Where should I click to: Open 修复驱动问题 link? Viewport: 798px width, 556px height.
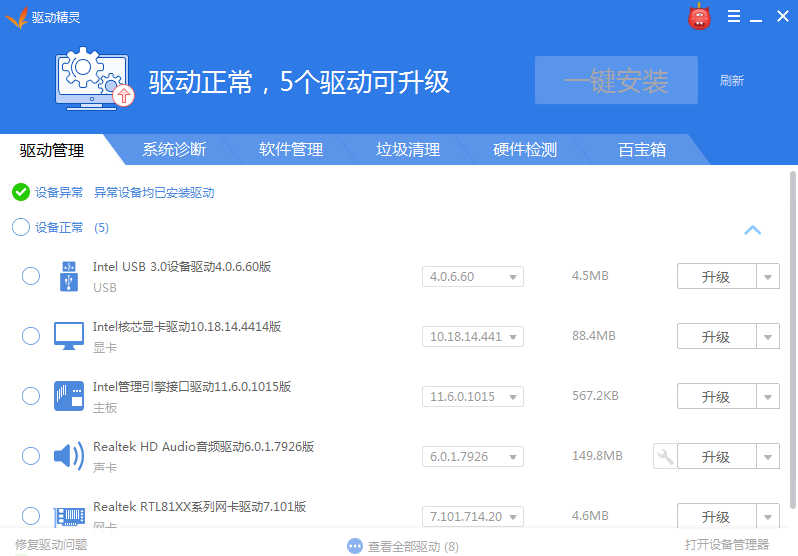[51, 544]
